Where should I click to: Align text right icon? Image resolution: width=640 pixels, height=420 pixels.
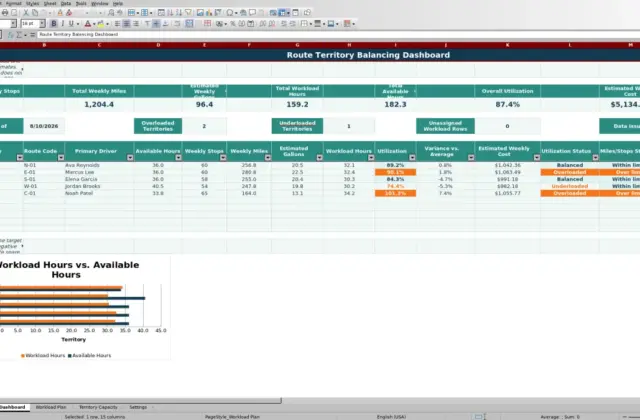click(x=136, y=24)
